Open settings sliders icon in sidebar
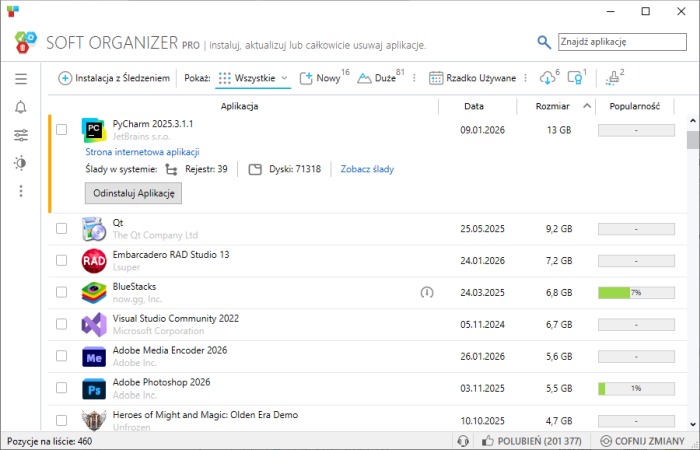700x450 pixels. click(x=21, y=135)
